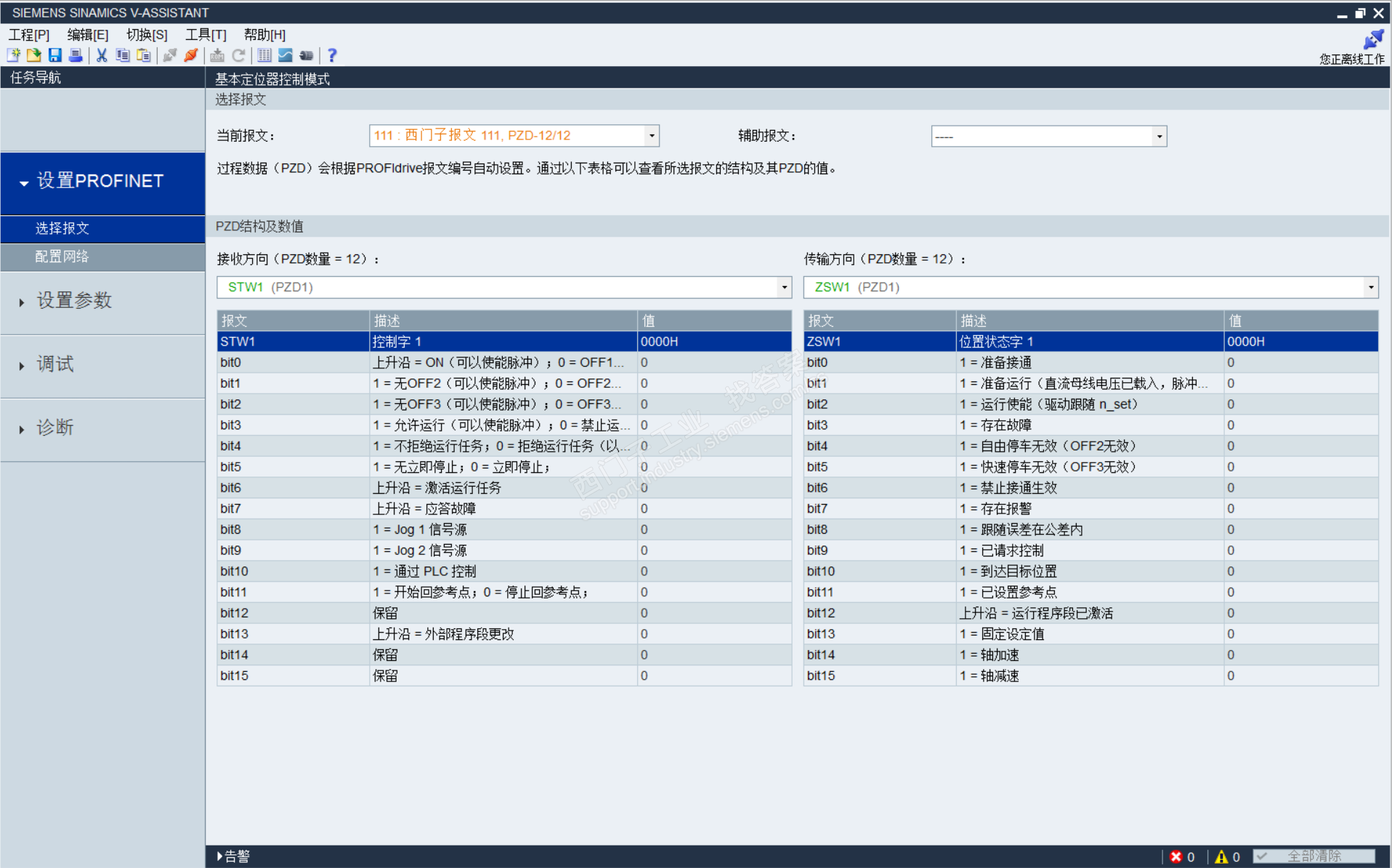The height and width of the screenshot is (868, 1392).
Task: Select transmit row bit8 跟随误差在公差内
Action: coord(1090,530)
